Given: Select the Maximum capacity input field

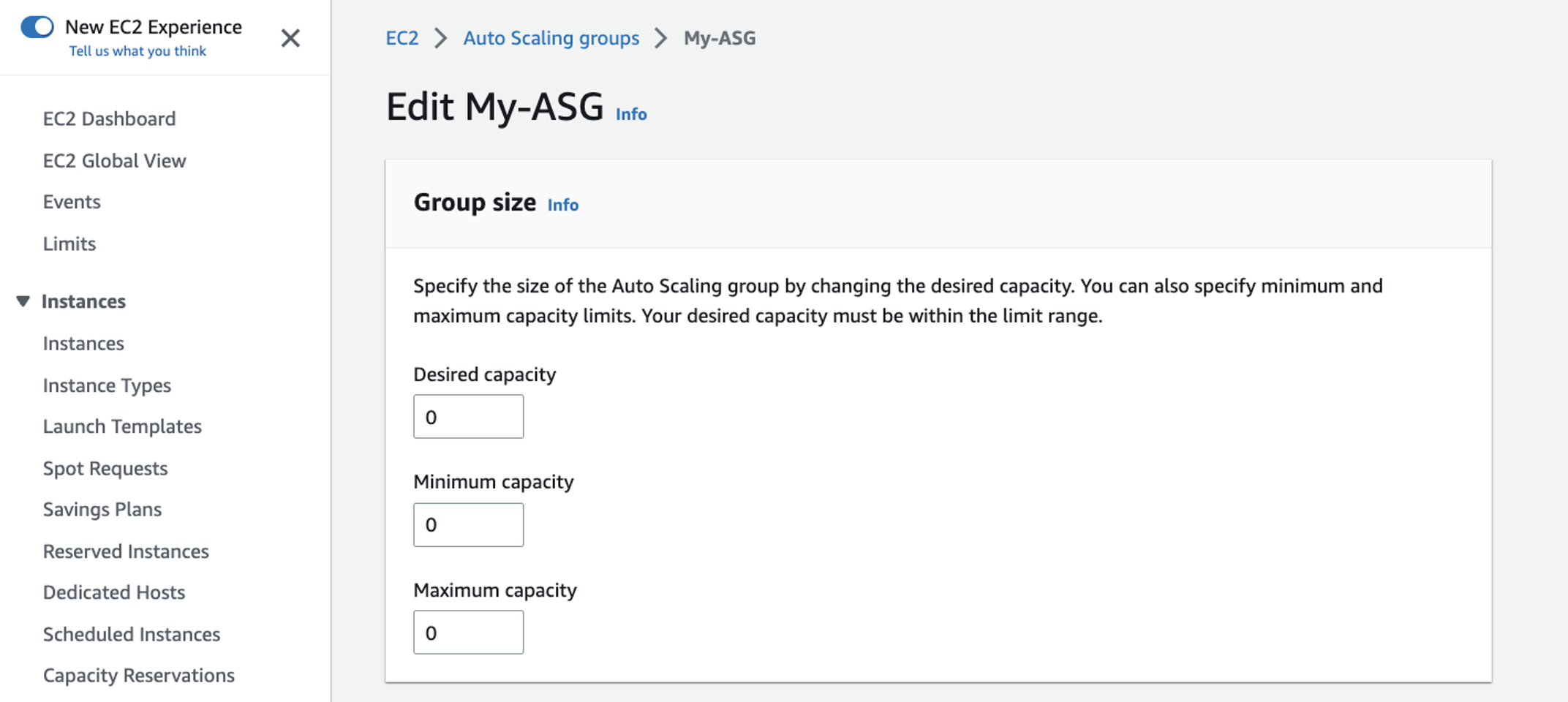Looking at the screenshot, I should click(x=468, y=632).
